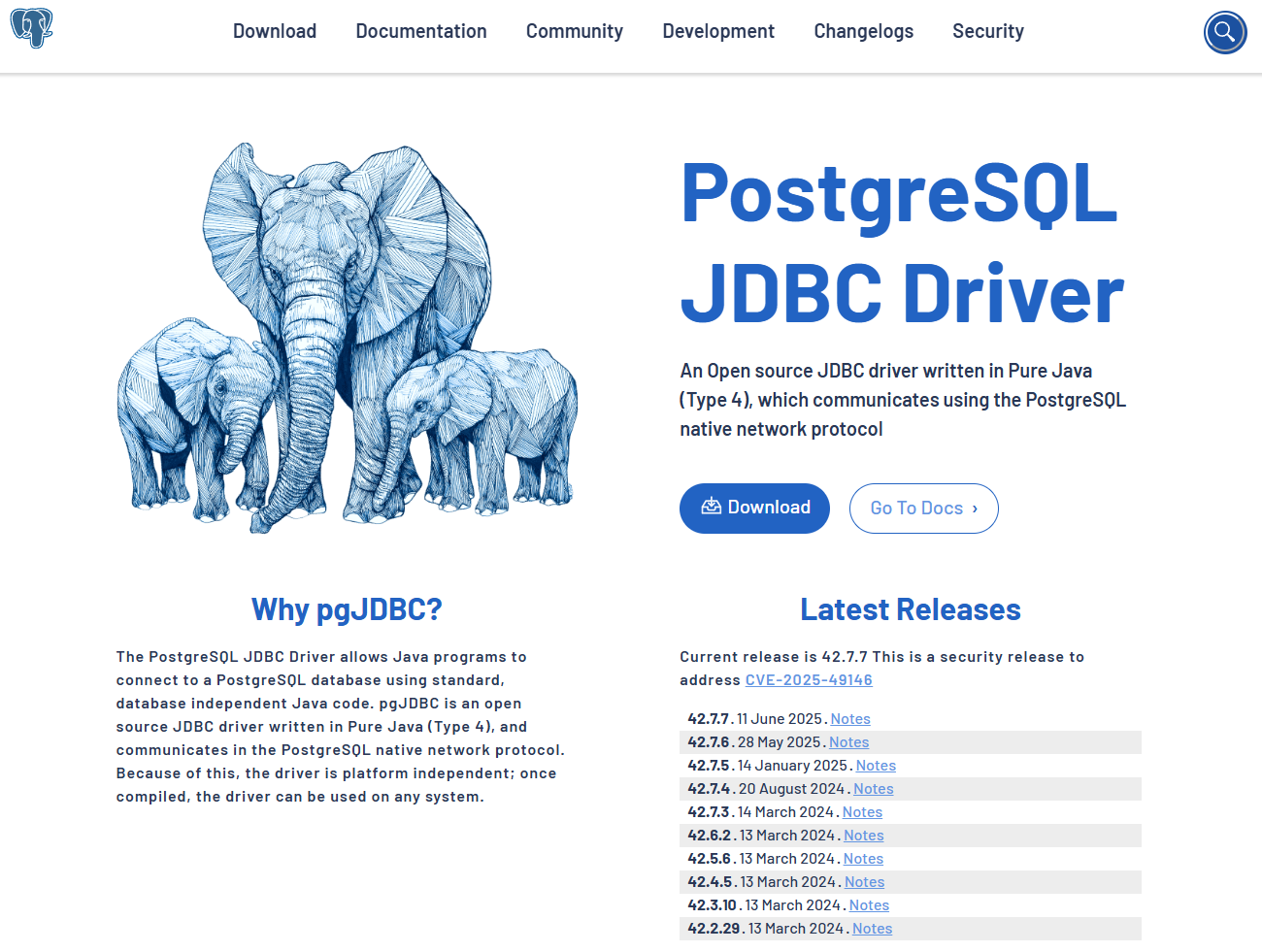
Task: Click text 'Current release is 42.7.7'
Action: [x=774, y=657]
